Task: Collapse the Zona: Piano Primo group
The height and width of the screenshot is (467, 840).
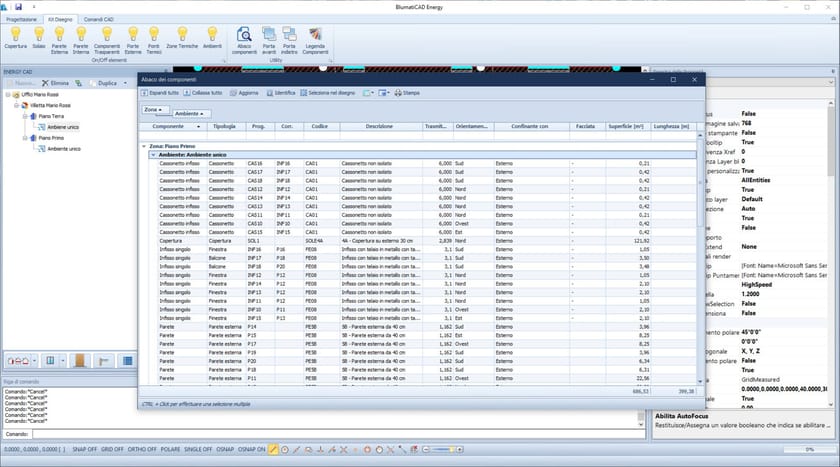Action: [144, 147]
